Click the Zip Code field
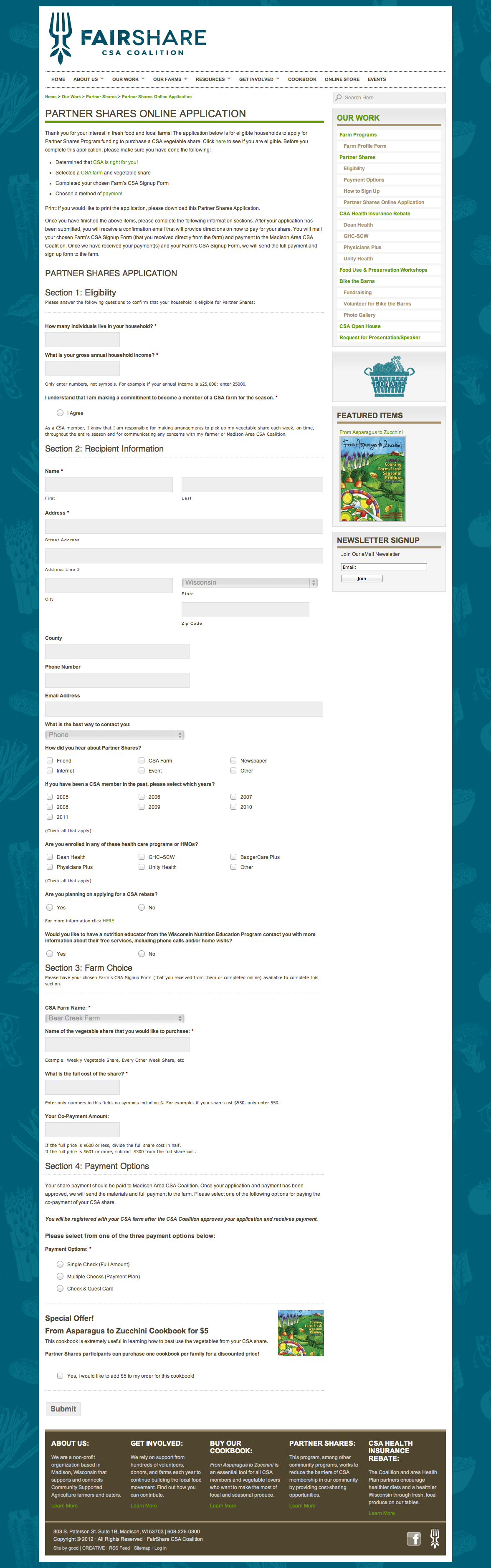491x1568 pixels. click(x=245, y=610)
